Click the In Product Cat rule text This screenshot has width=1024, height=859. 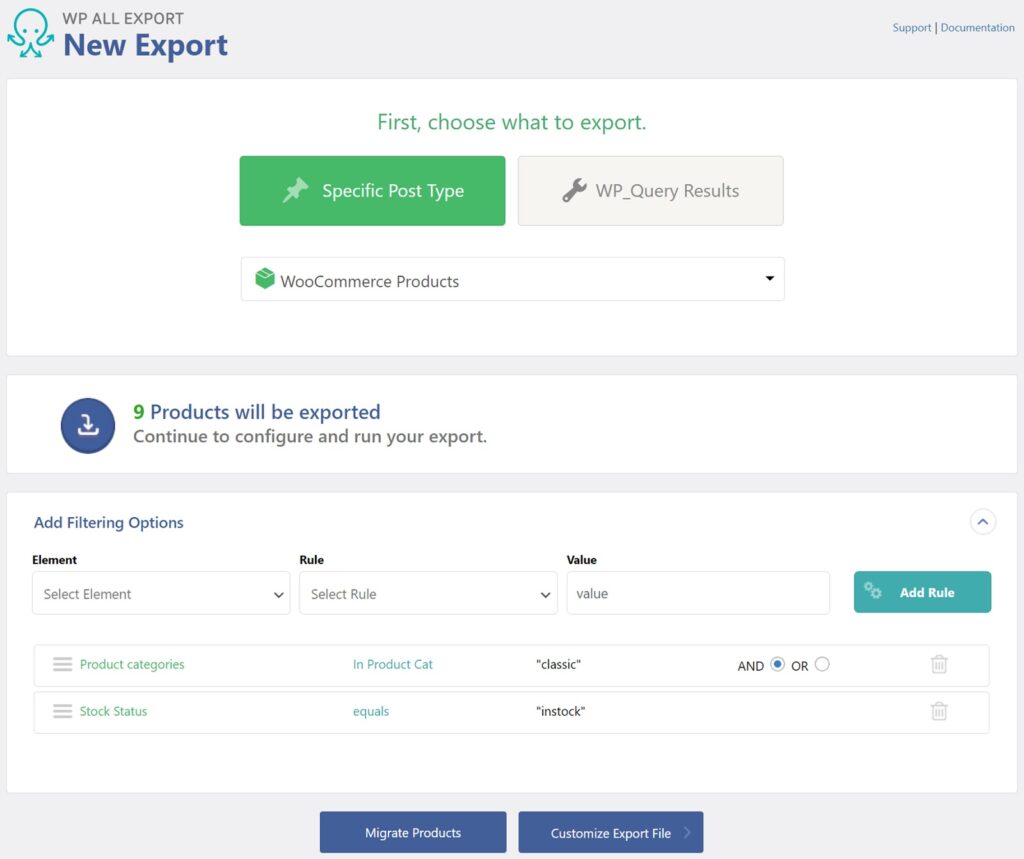click(392, 664)
